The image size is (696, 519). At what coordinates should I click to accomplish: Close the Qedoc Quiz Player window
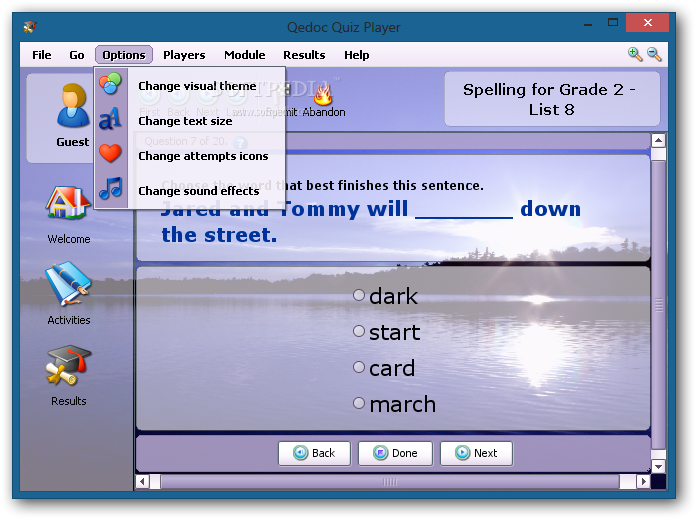click(x=648, y=23)
